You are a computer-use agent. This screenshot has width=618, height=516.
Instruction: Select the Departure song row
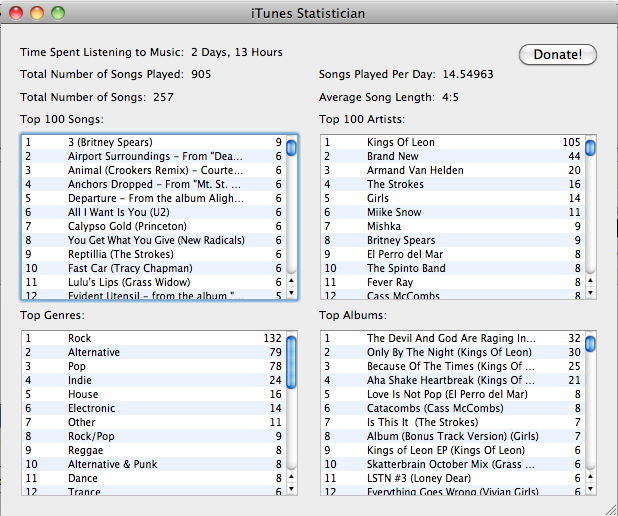[x=154, y=198]
